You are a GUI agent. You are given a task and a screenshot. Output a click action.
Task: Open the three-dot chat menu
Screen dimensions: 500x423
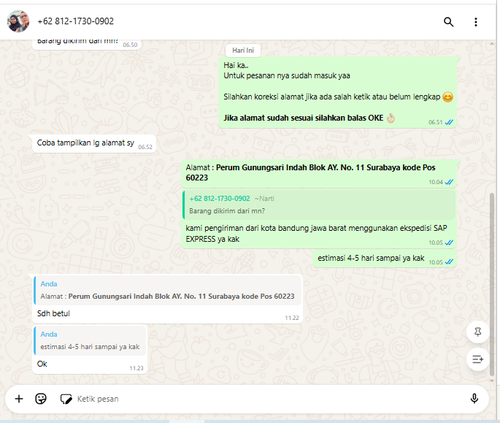click(x=476, y=22)
